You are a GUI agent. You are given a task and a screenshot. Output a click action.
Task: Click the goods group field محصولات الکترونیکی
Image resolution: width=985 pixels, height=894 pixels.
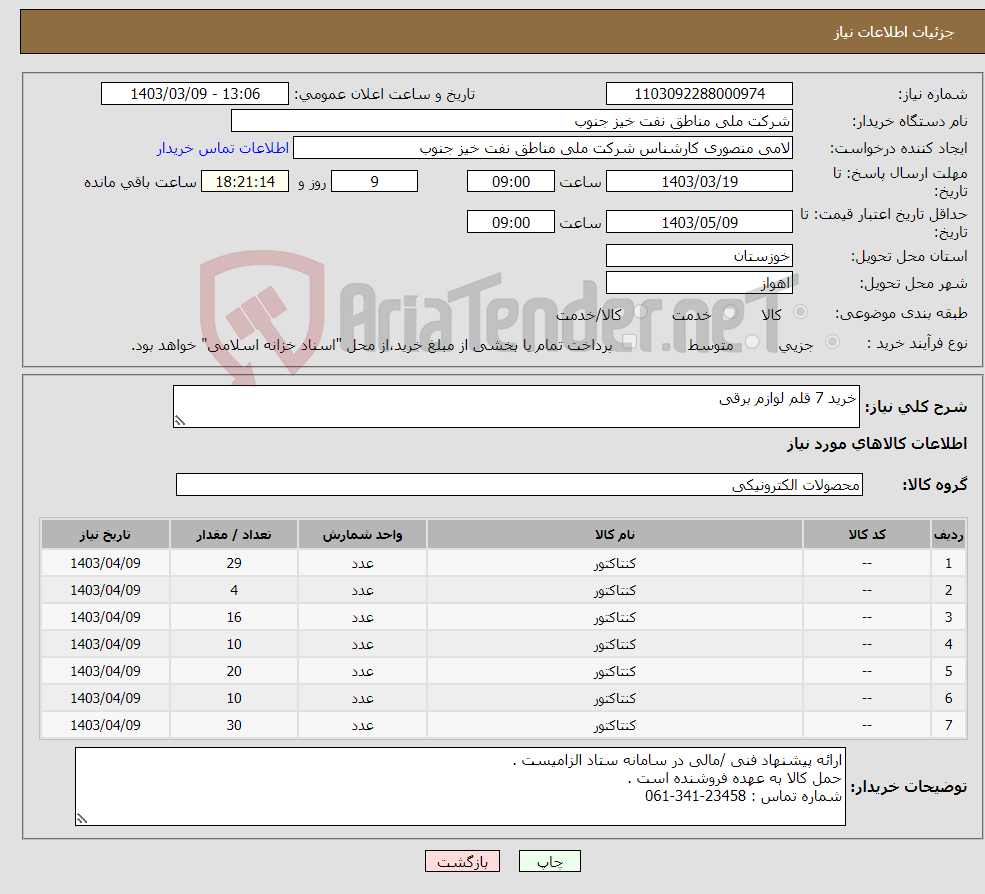coord(519,484)
